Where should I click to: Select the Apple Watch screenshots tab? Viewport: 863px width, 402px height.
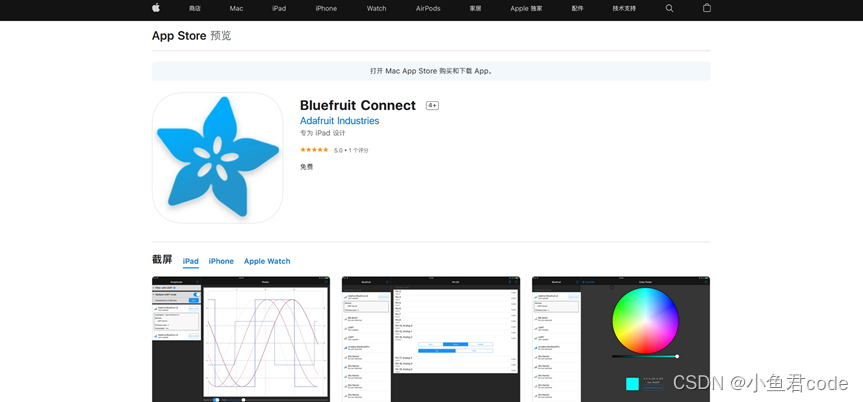(x=267, y=261)
